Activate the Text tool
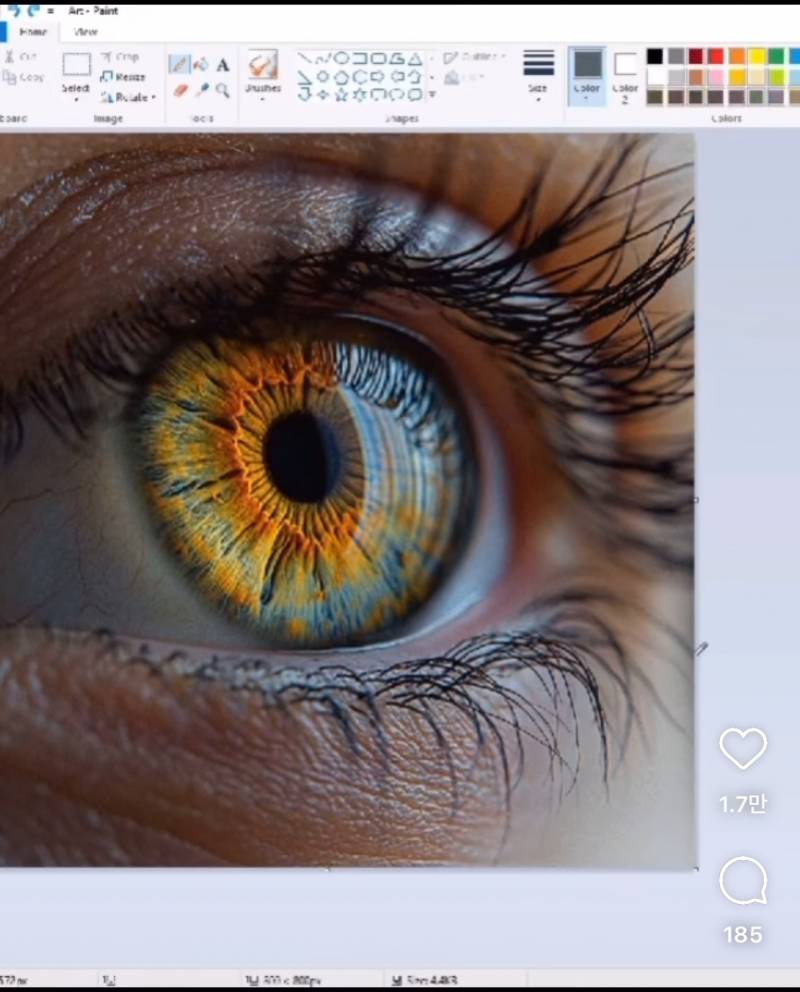The image size is (800, 992). (223, 65)
